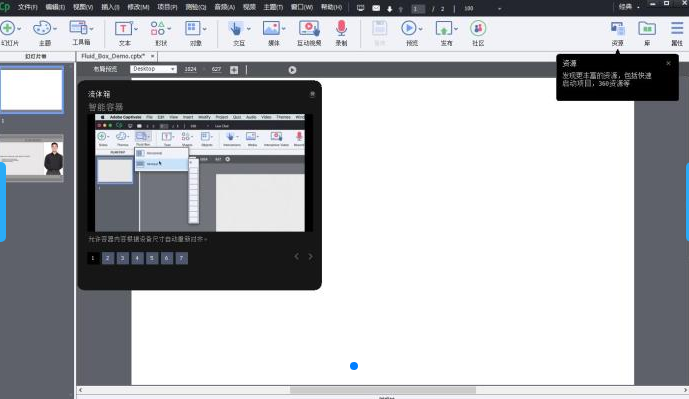The width and height of the screenshot is (689, 399).
Task: Expand the Fluid Box dropdown arrow
Action: [x=91, y=29]
